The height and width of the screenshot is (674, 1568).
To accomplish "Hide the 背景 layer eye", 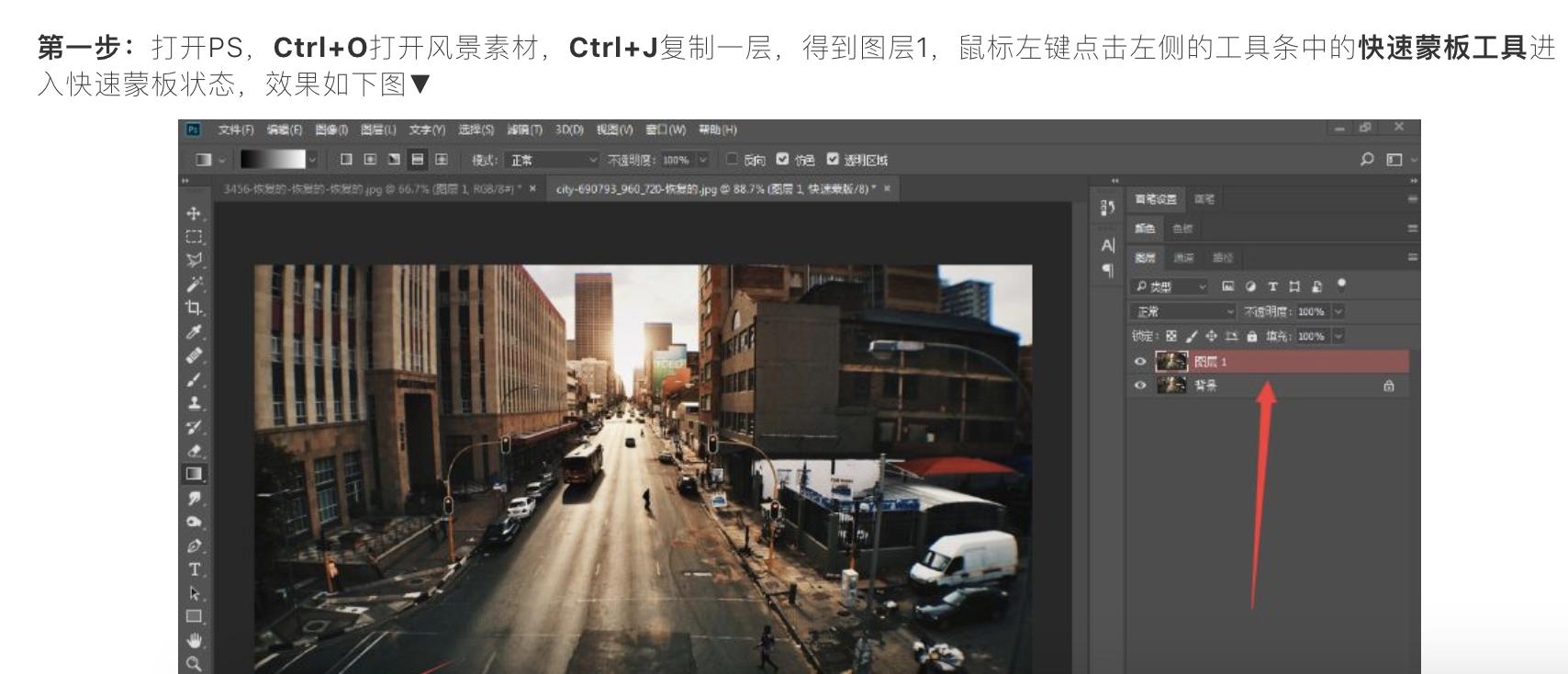I will (1140, 385).
